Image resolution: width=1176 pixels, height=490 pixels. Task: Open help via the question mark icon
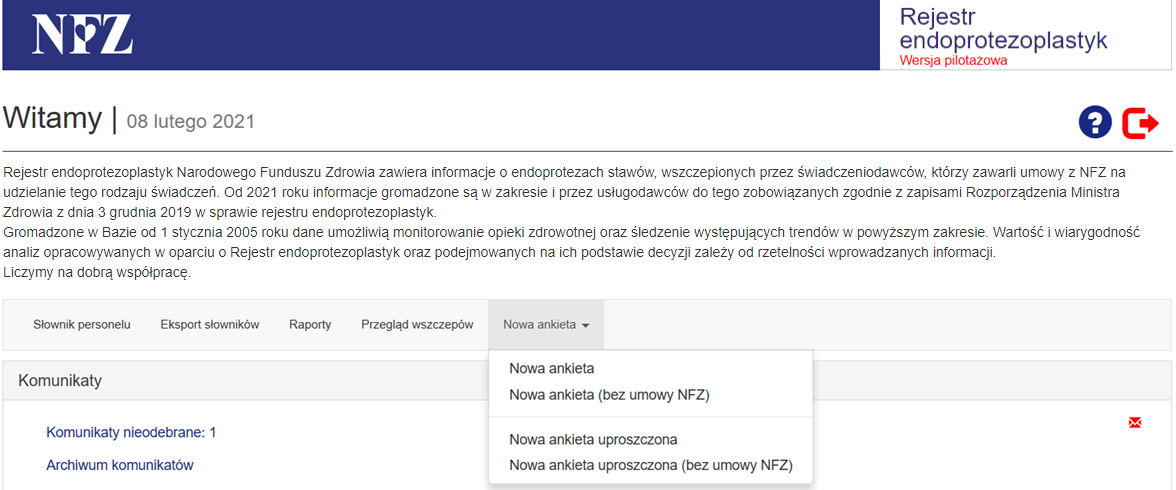pos(1095,122)
